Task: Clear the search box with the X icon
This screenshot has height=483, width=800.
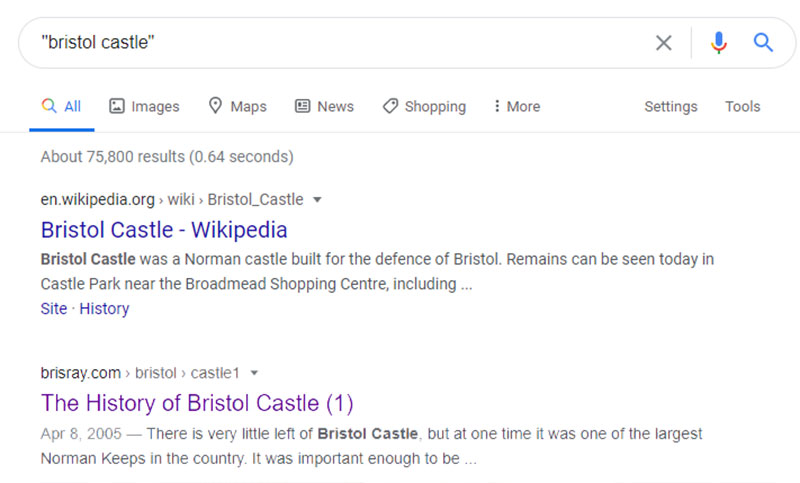Action: coord(663,43)
